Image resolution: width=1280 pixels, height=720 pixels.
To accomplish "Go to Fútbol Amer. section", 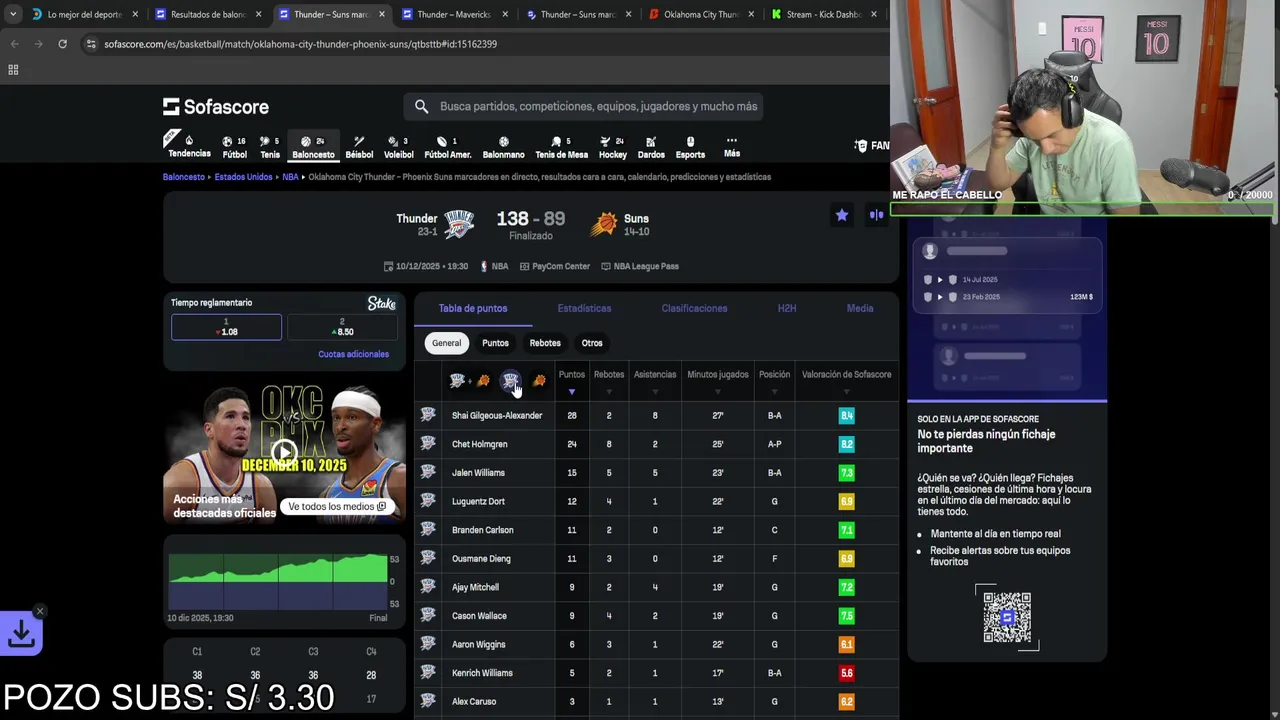I will [x=447, y=147].
